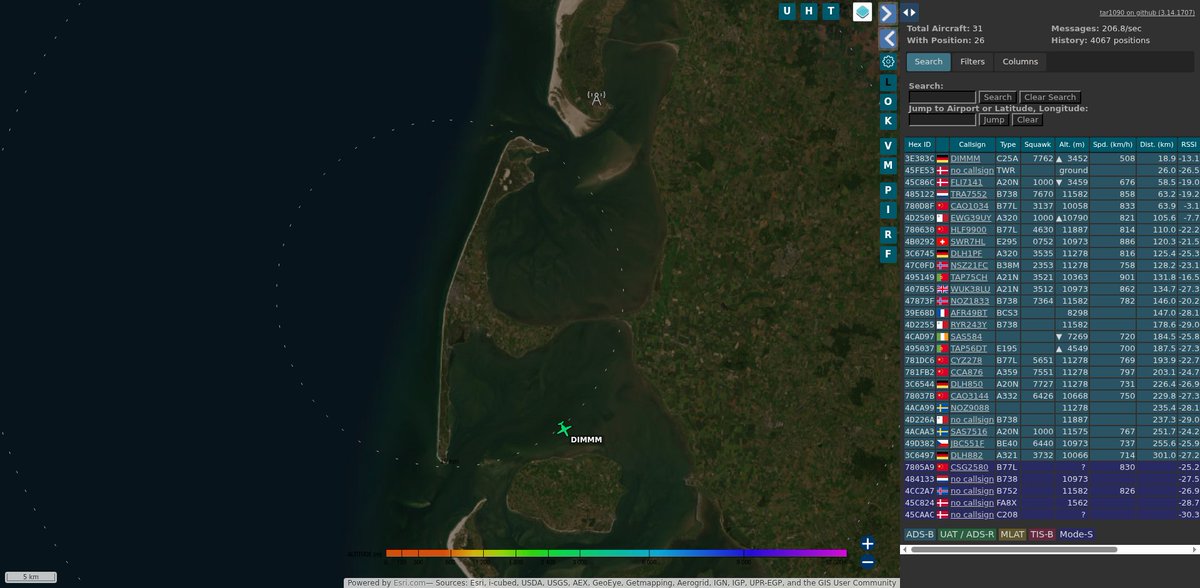This screenshot has width=1200, height=588.
Task: Select the AFR49BT aircraft row
Action: (x=1051, y=313)
